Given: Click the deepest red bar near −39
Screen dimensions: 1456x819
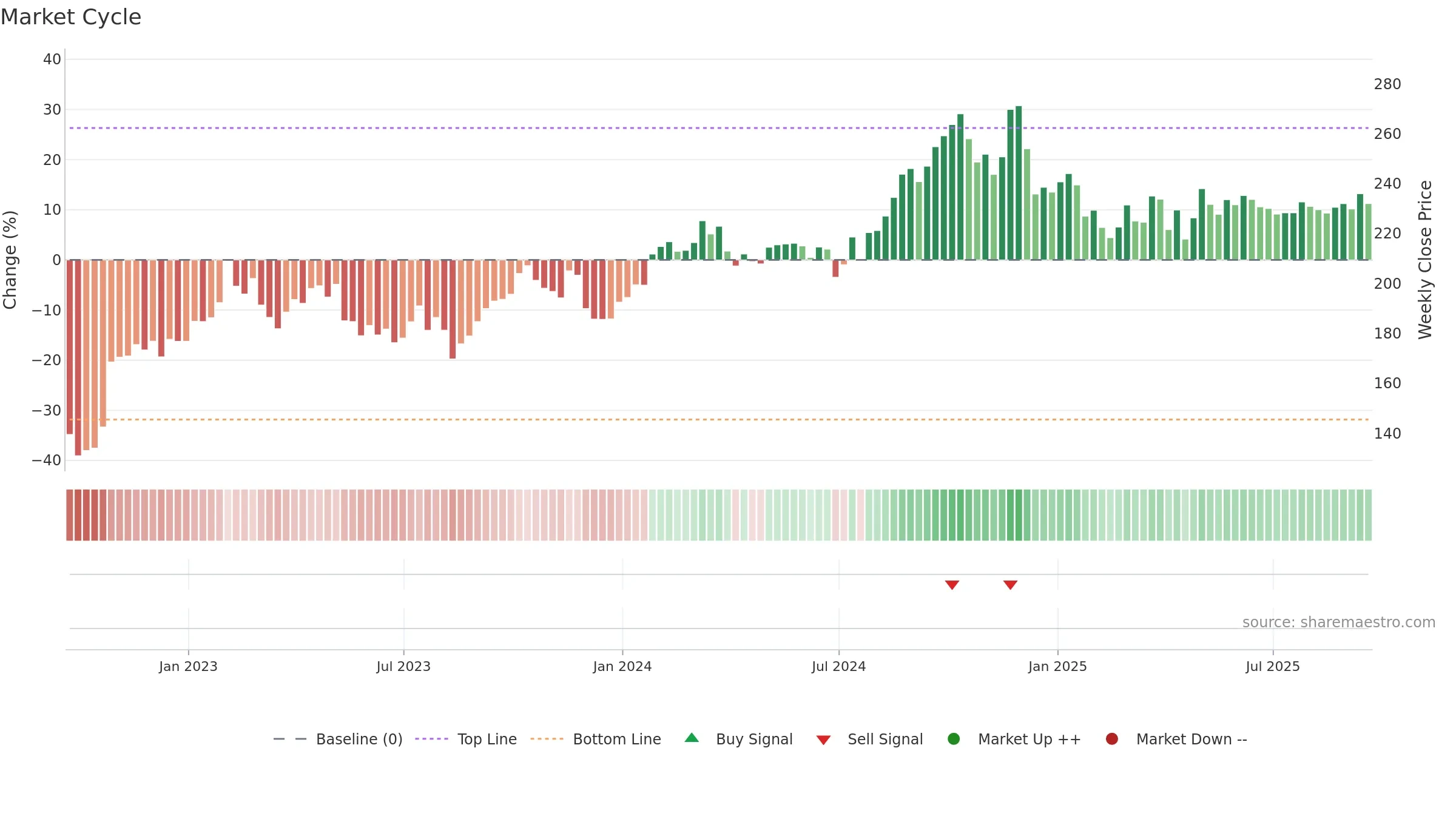Looking at the screenshot, I should point(78,357).
